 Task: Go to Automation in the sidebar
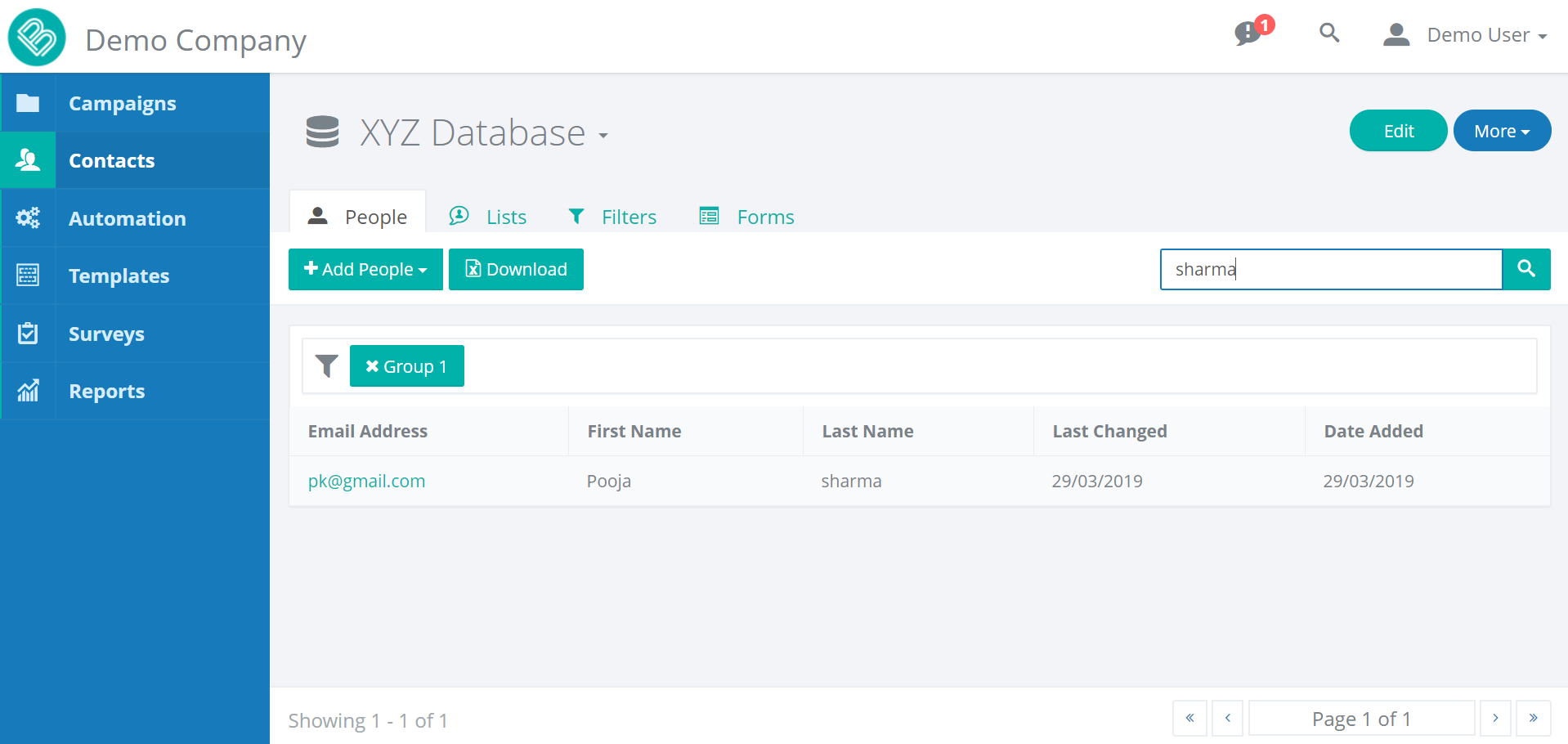127,218
